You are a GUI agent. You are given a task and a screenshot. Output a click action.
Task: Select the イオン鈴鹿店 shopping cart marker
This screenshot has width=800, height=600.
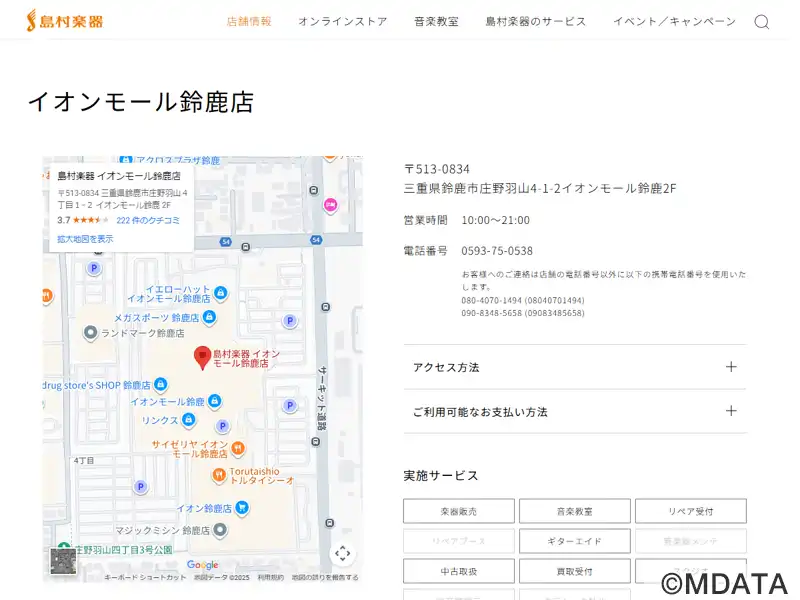pos(242,508)
